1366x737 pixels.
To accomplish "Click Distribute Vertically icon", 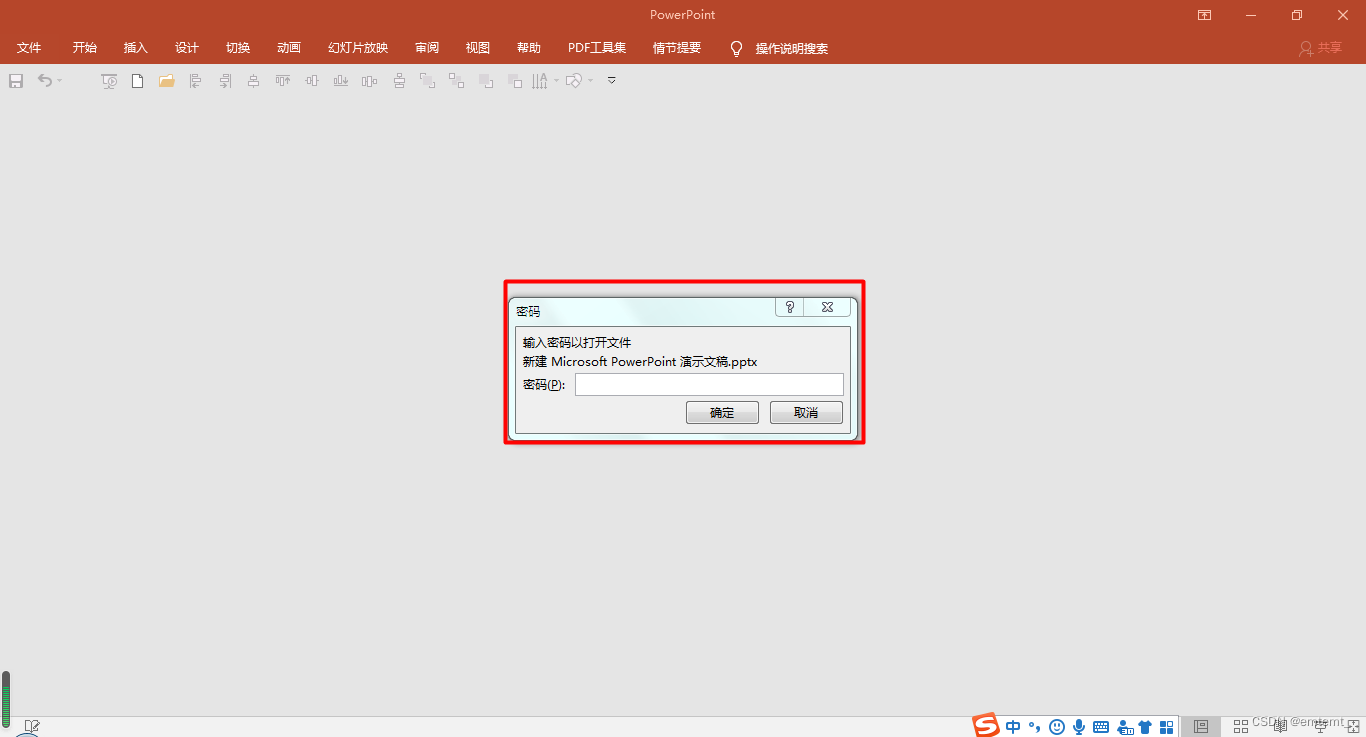I will 399,81.
